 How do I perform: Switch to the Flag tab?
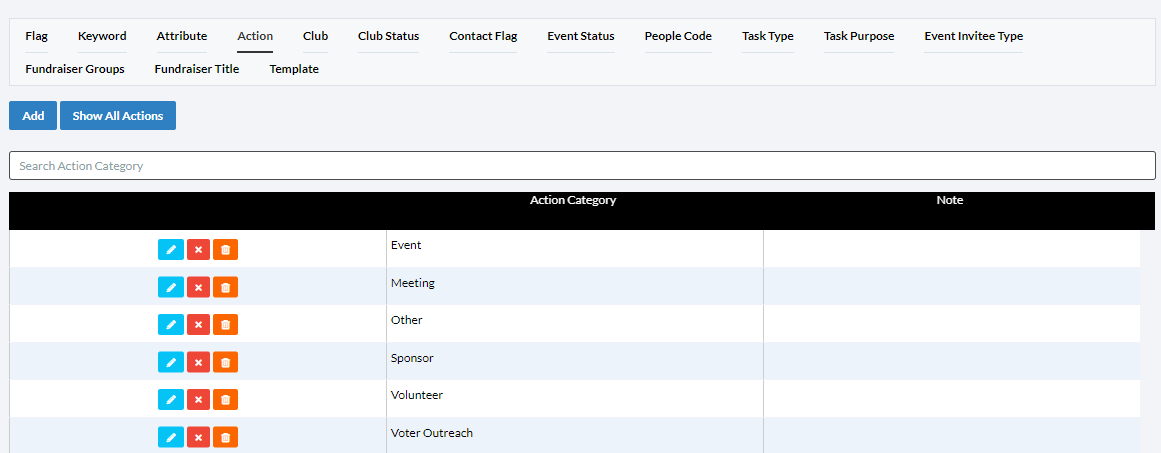point(36,36)
